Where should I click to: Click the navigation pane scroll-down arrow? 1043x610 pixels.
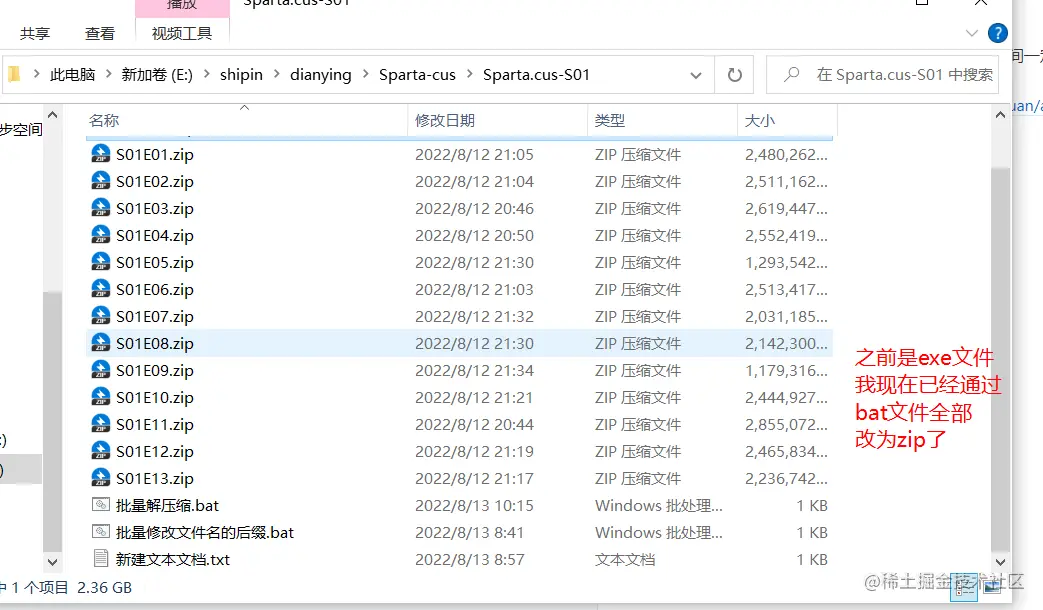[x=53, y=563]
